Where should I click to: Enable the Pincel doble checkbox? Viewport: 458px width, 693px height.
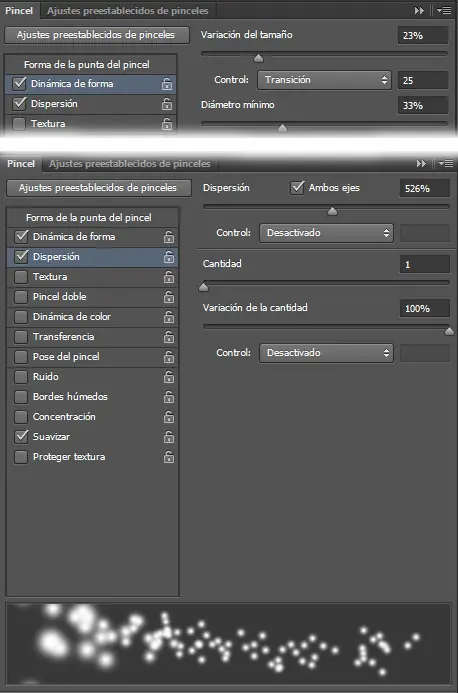21,297
